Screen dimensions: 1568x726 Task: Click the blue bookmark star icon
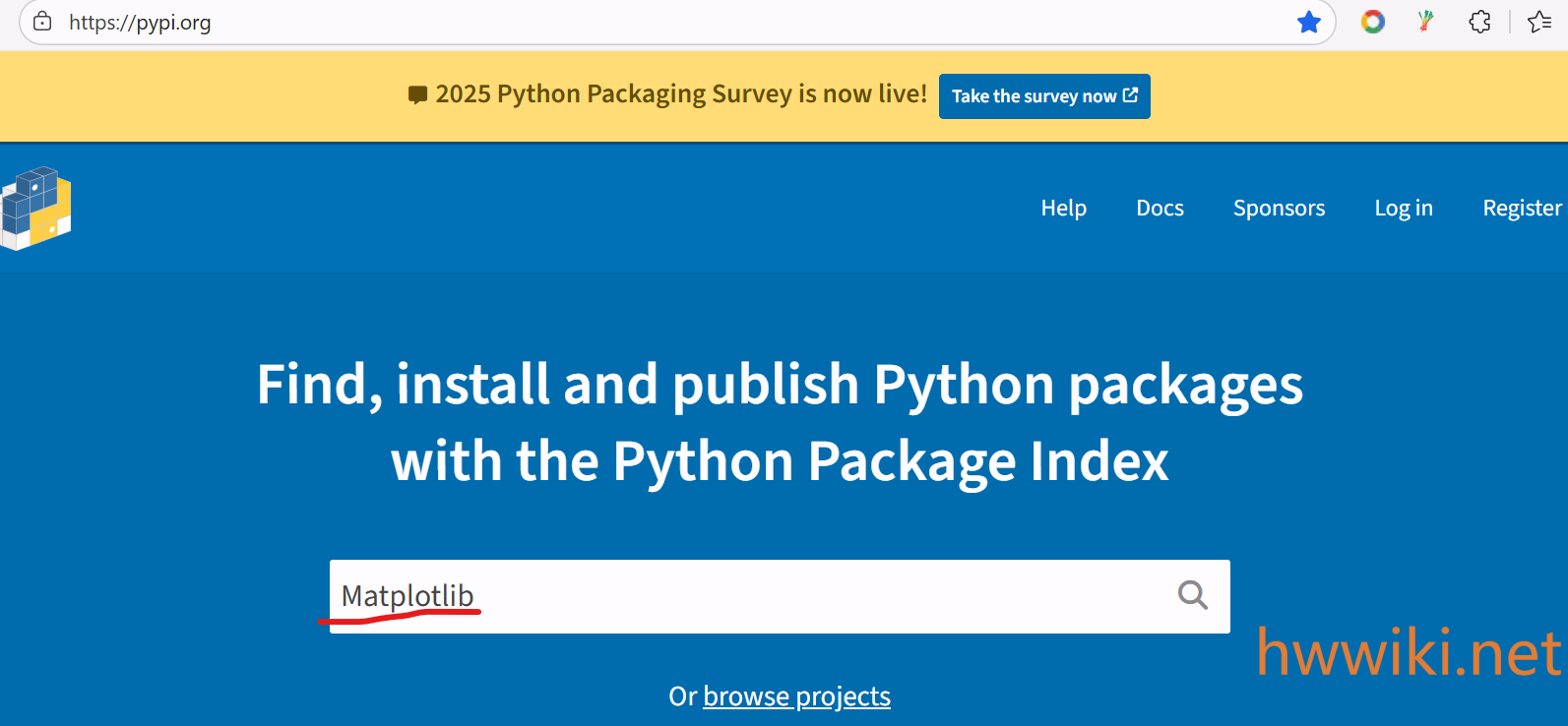1308,22
